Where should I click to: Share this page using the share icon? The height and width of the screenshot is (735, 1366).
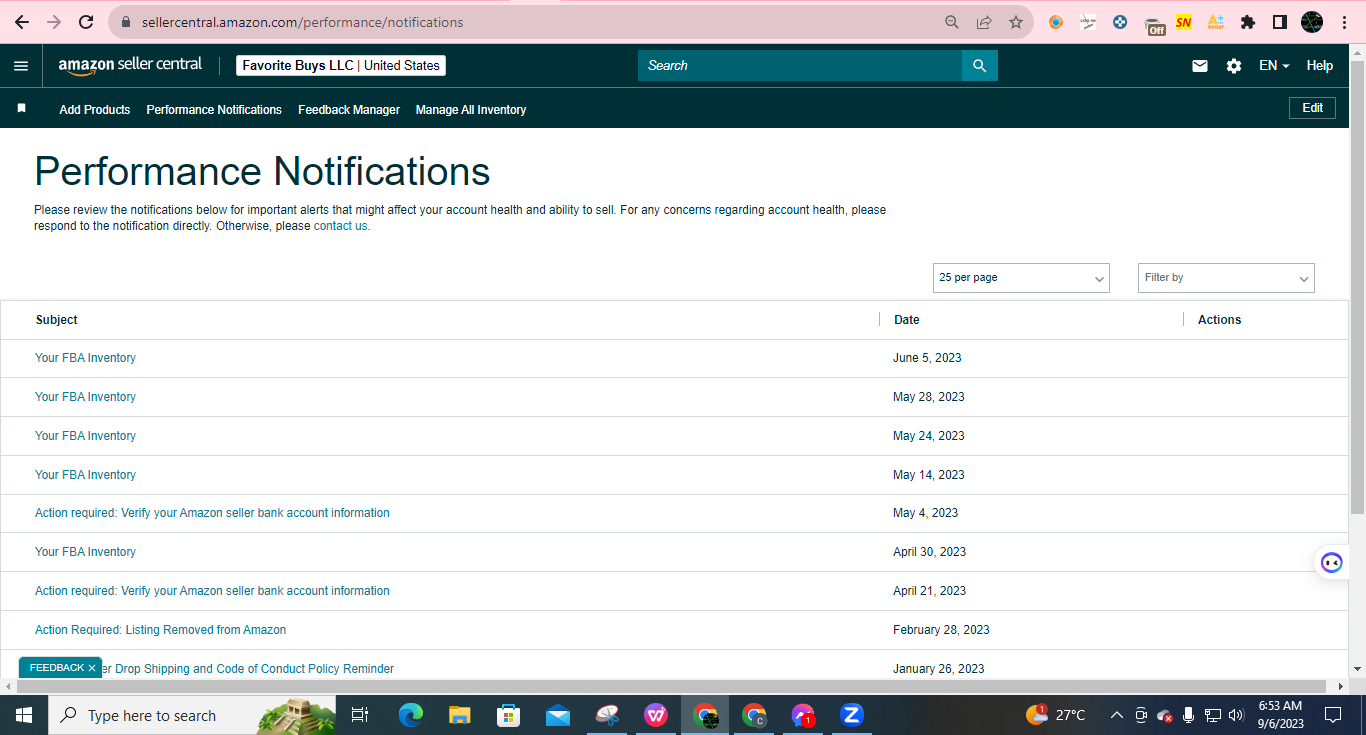(x=984, y=22)
